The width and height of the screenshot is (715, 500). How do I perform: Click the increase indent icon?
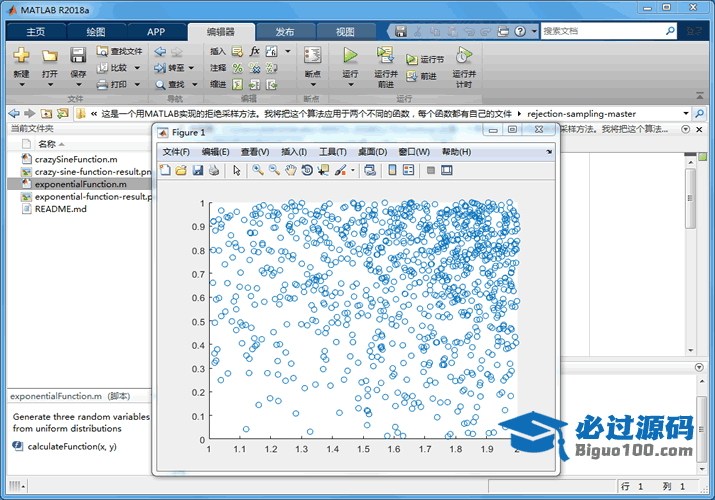(x=254, y=85)
